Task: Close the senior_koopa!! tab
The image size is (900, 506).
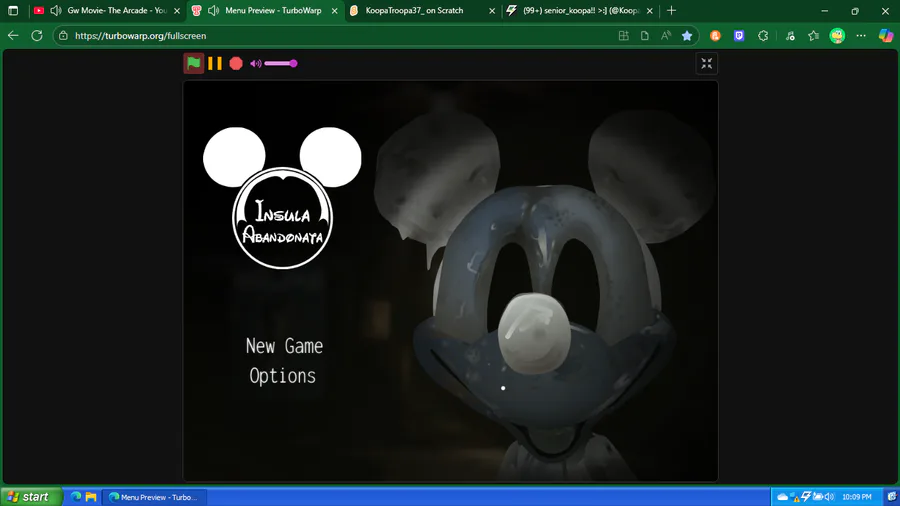Action: [x=650, y=11]
